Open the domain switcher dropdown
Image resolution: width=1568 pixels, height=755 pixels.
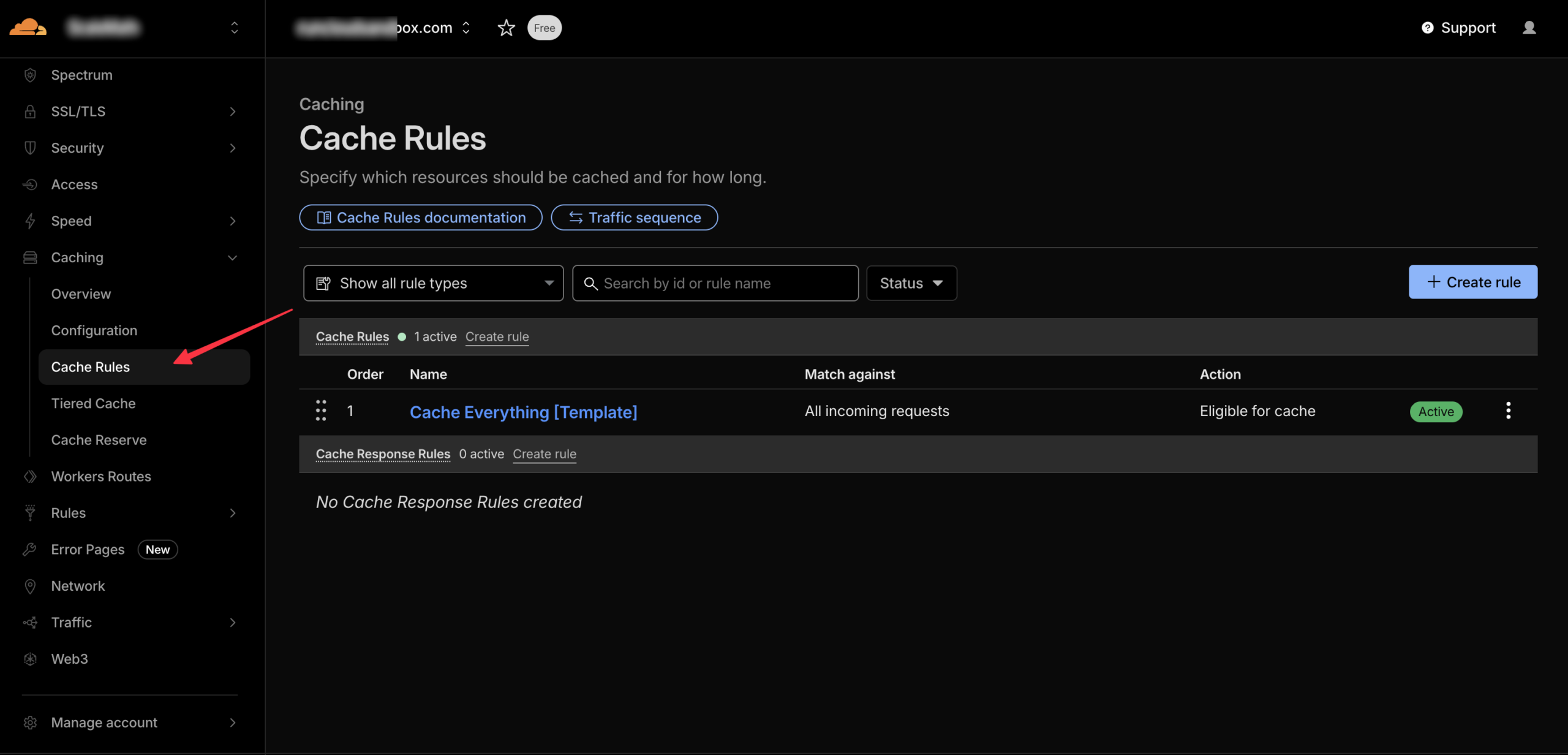pyautogui.click(x=466, y=28)
